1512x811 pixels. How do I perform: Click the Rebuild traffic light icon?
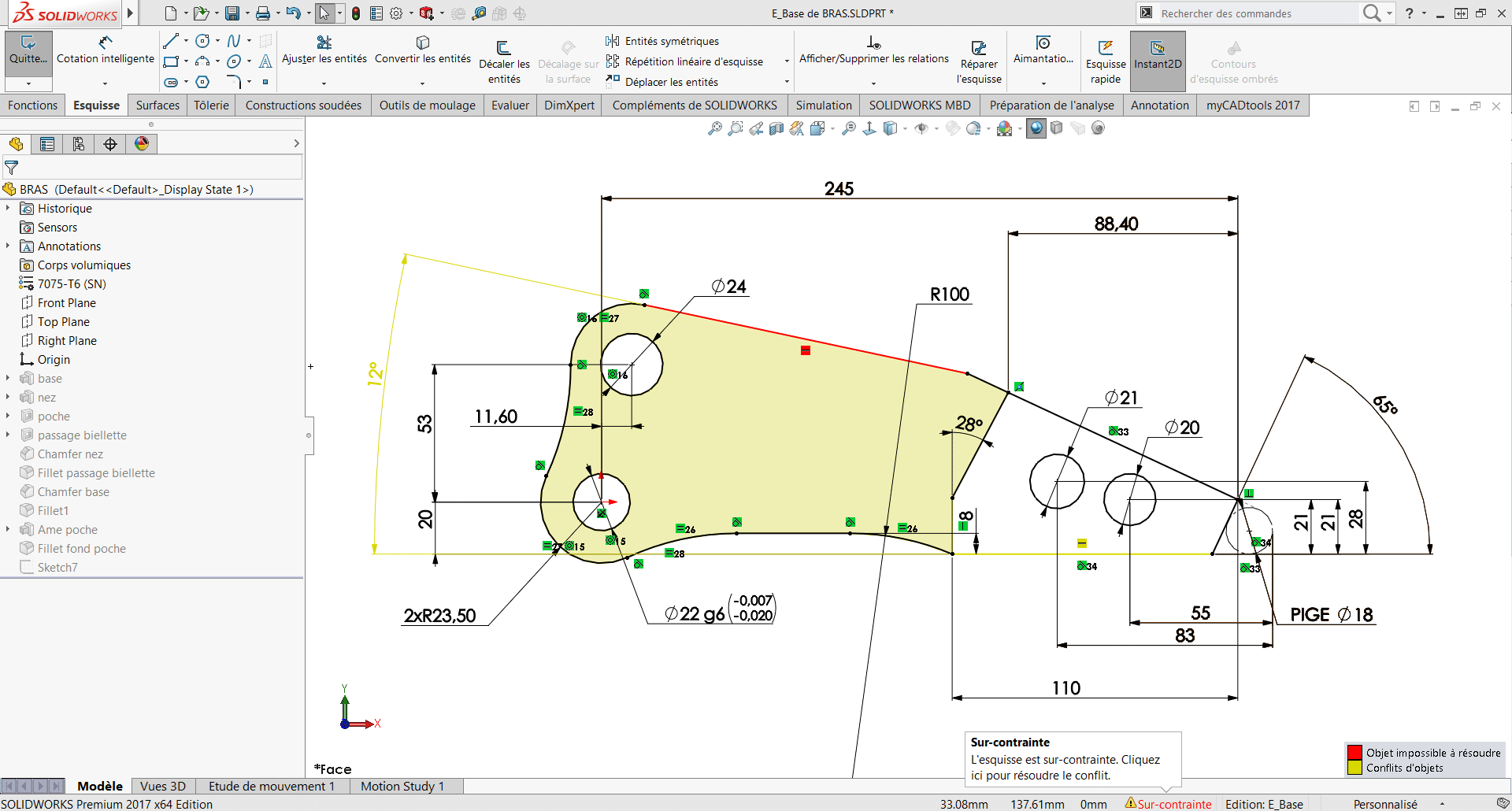point(356,13)
